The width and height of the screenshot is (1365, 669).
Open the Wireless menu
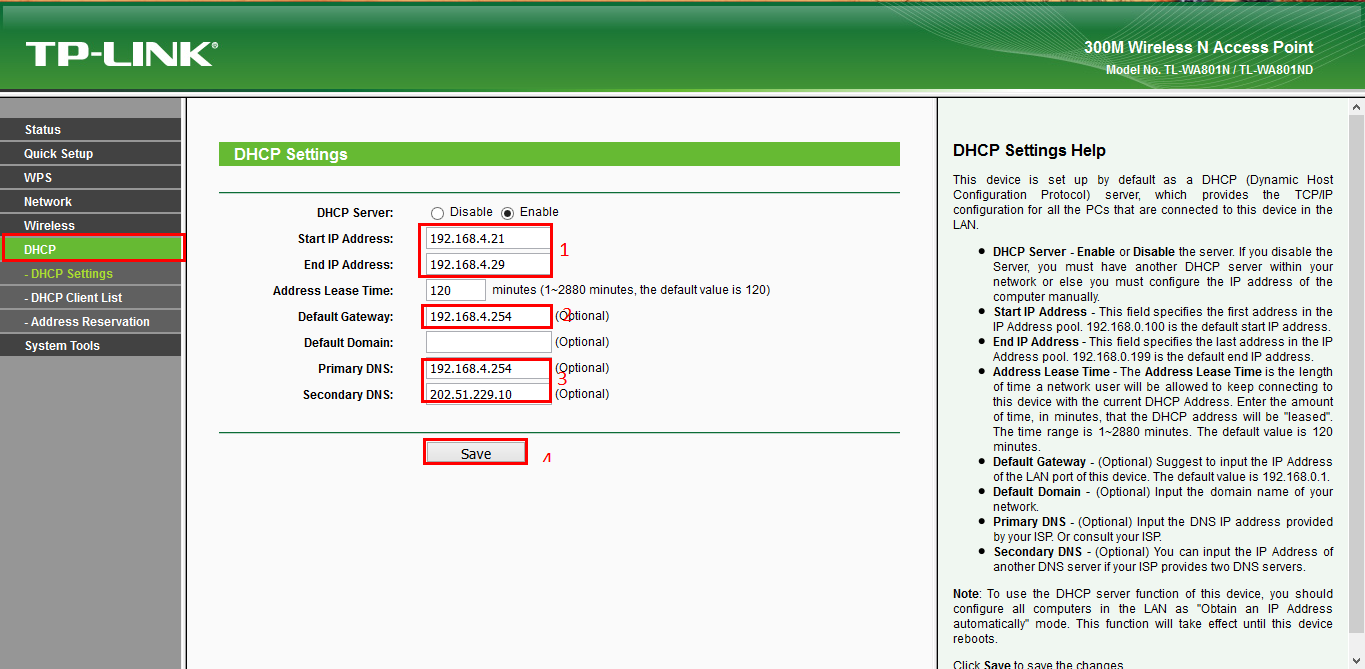tap(91, 225)
